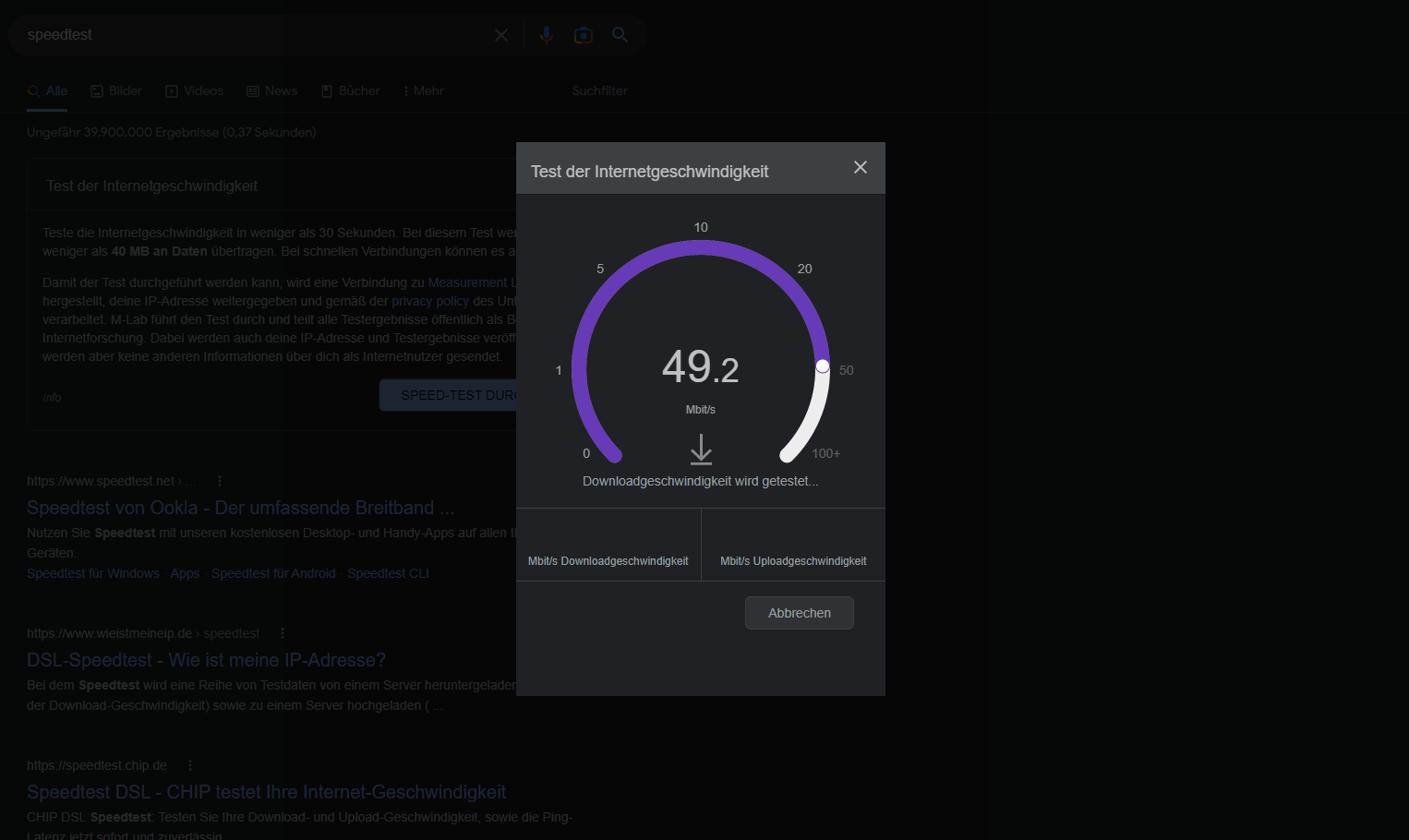The image size is (1409, 840).
Task: Click the Info label in the speed test card
Action: 52,398
